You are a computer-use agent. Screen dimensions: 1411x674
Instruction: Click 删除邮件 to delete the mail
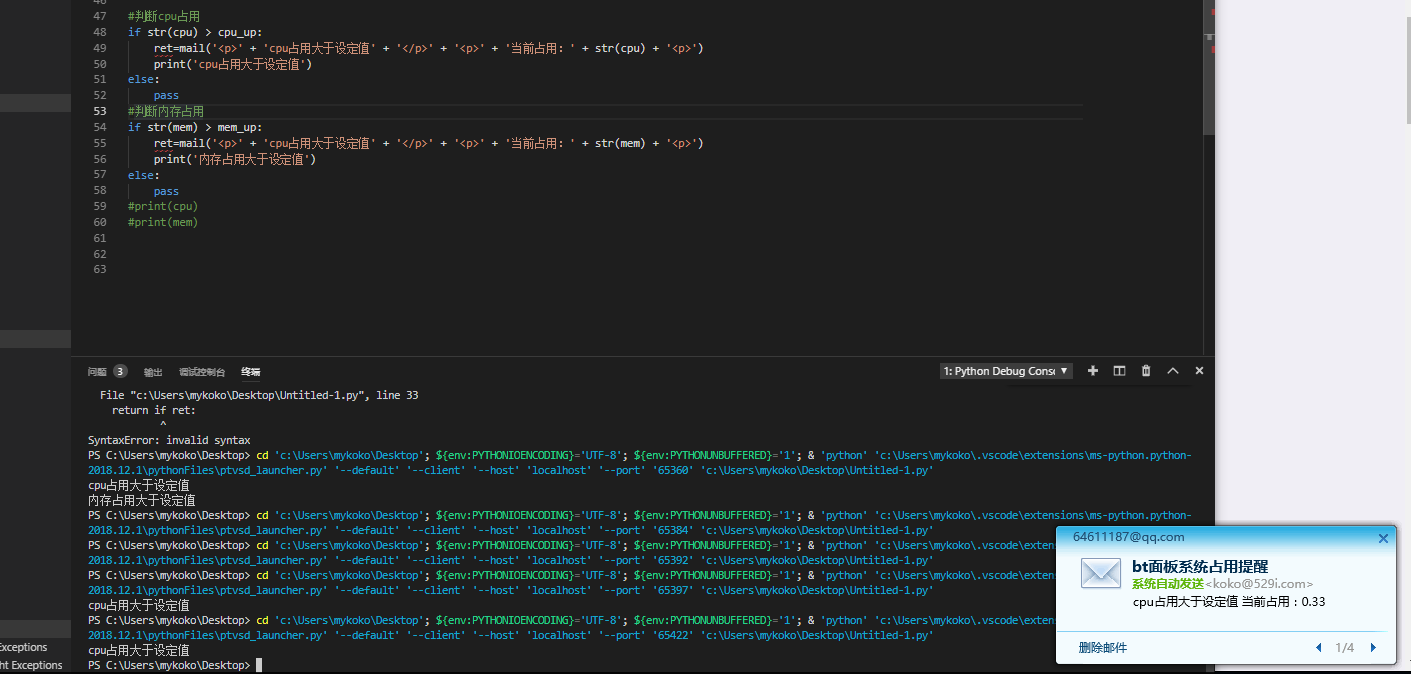[1102, 648]
